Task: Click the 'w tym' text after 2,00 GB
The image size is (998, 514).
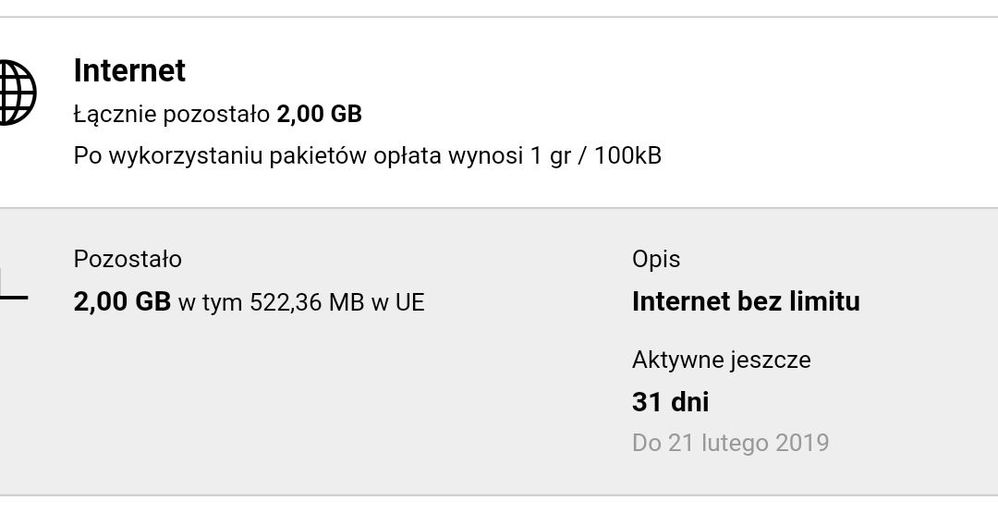Action: click(x=210, y=302)
